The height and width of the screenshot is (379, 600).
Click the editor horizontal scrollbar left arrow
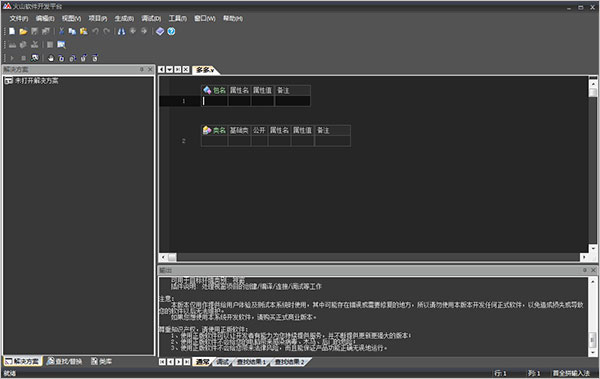(163, 257)
